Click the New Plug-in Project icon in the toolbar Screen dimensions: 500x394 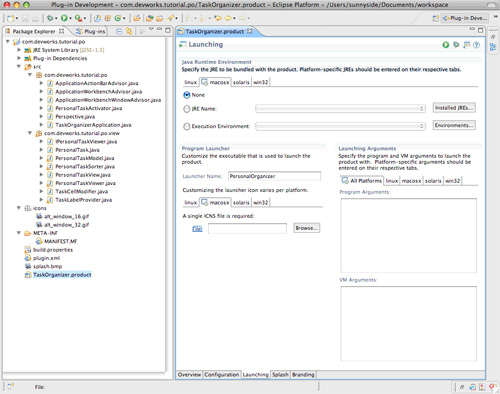(x=97, y=18)
